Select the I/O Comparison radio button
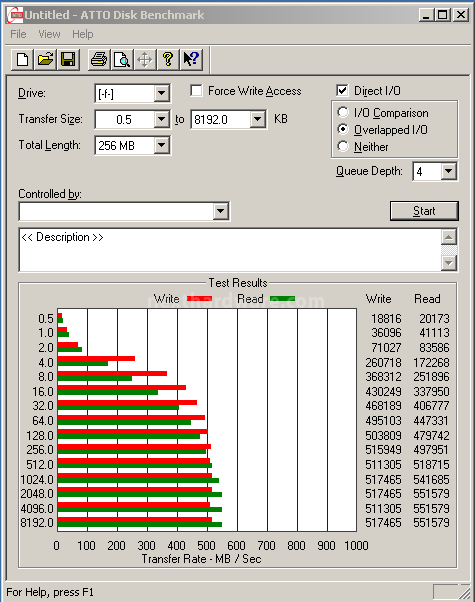Image resolution: width=475 pixels, height=602 pixels. (343, 112)
